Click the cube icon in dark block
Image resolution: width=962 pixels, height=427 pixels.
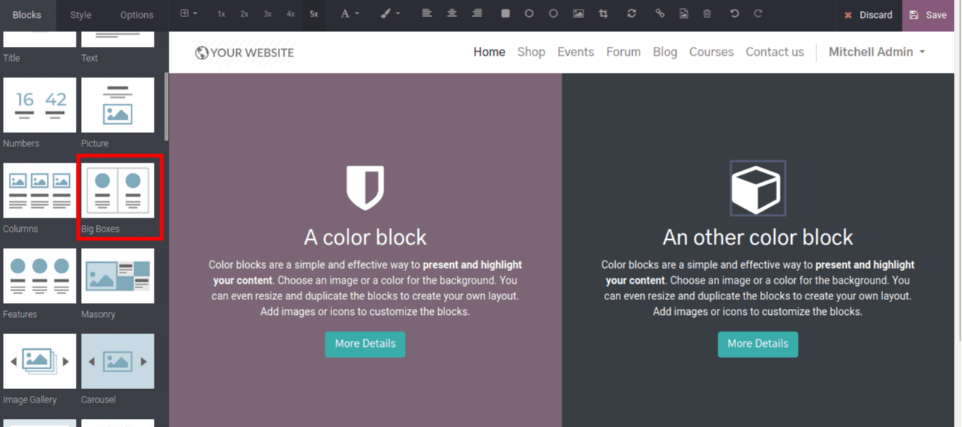click(x=758, y=188)
